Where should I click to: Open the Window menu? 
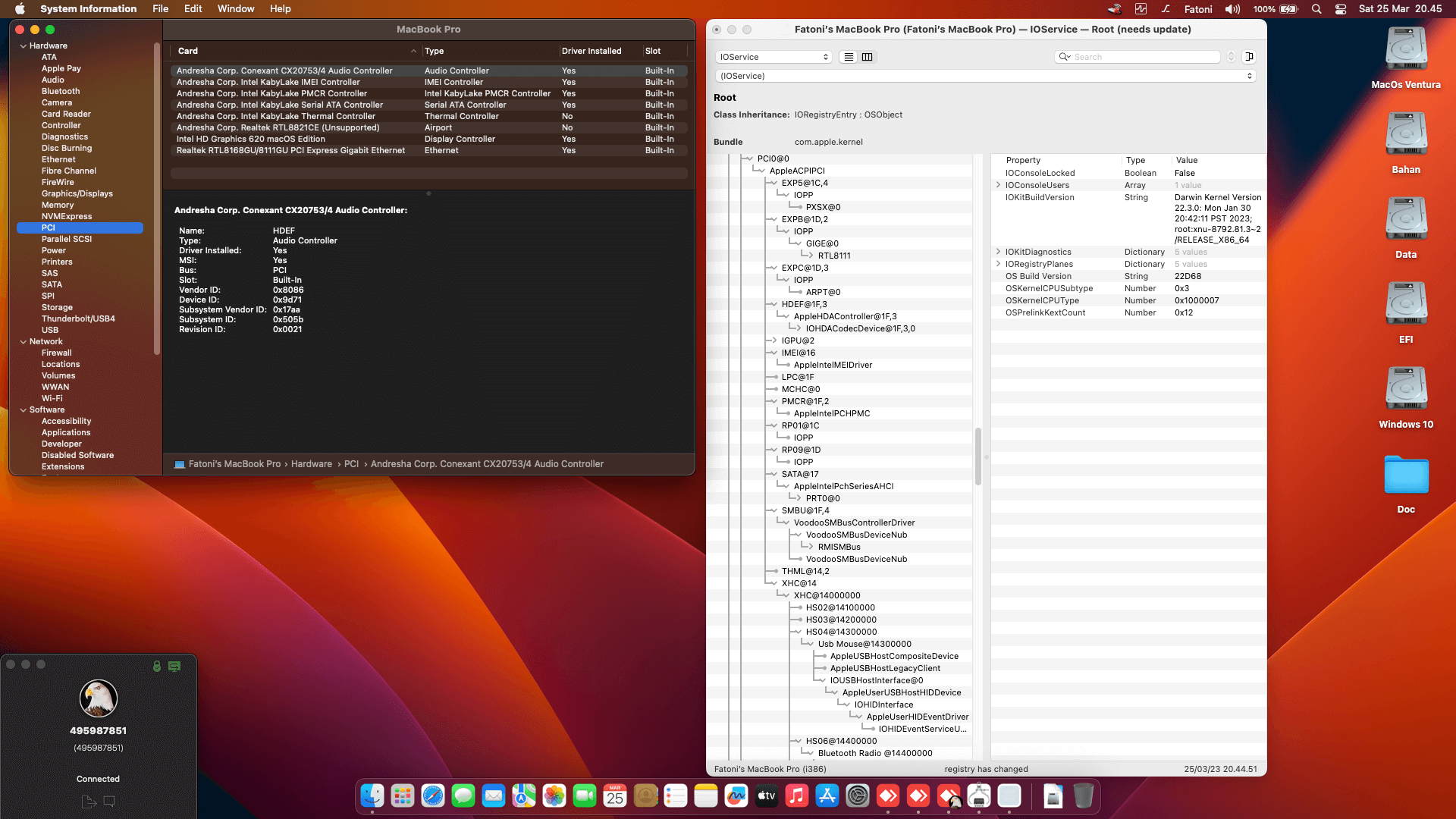(236, 8)
